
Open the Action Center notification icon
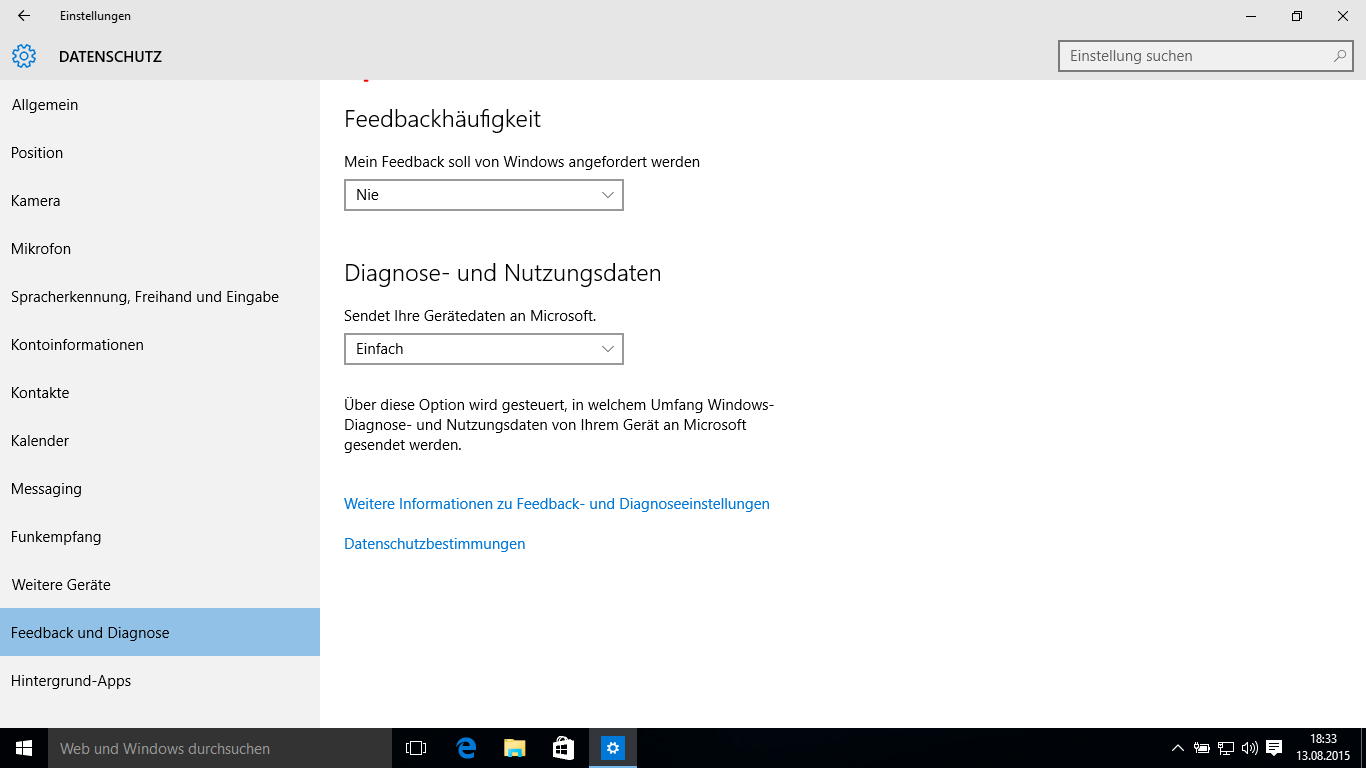[x=1274, y=748]
